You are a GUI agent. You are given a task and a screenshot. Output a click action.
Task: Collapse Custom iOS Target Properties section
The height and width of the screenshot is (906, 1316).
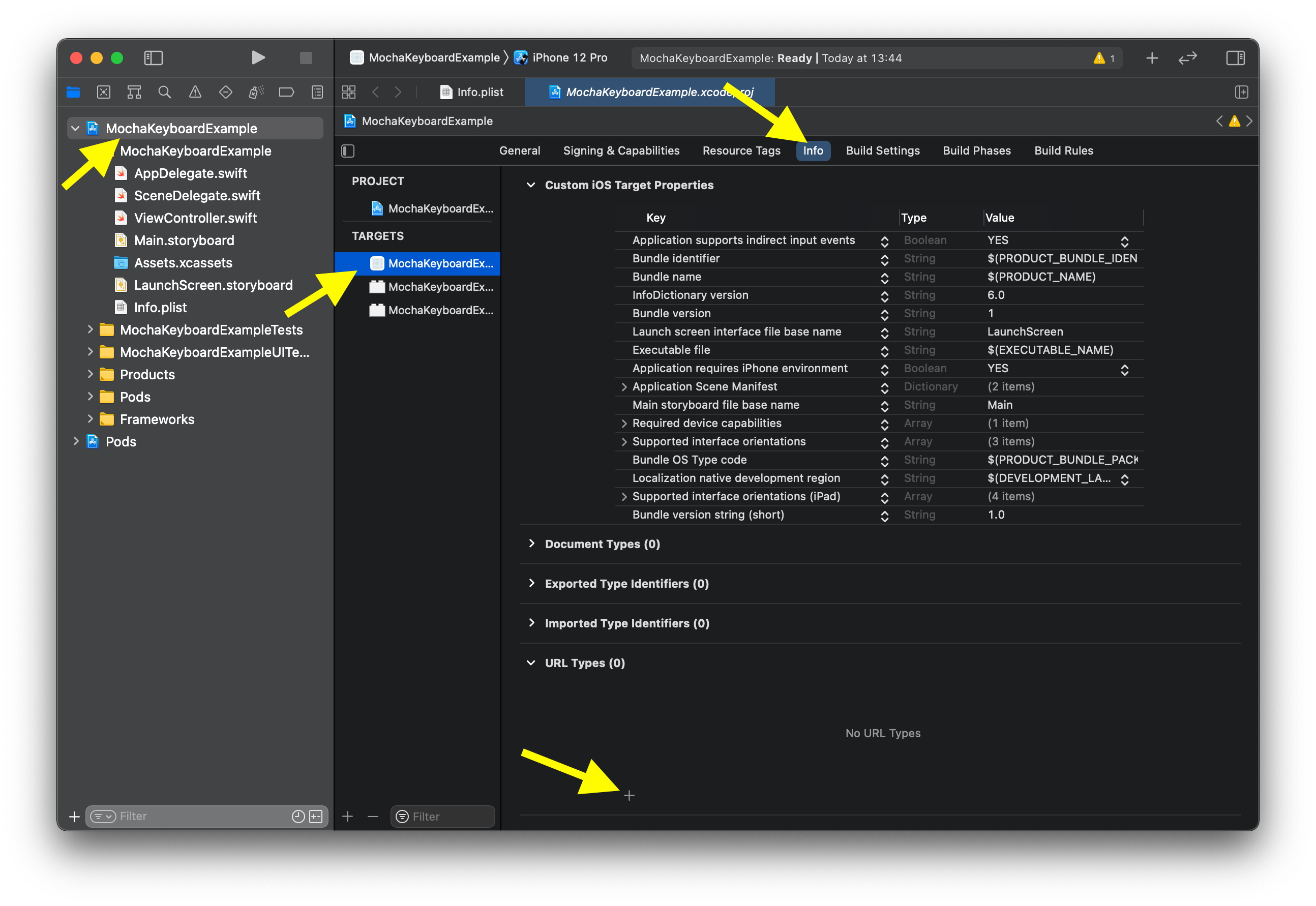point(531,185)
